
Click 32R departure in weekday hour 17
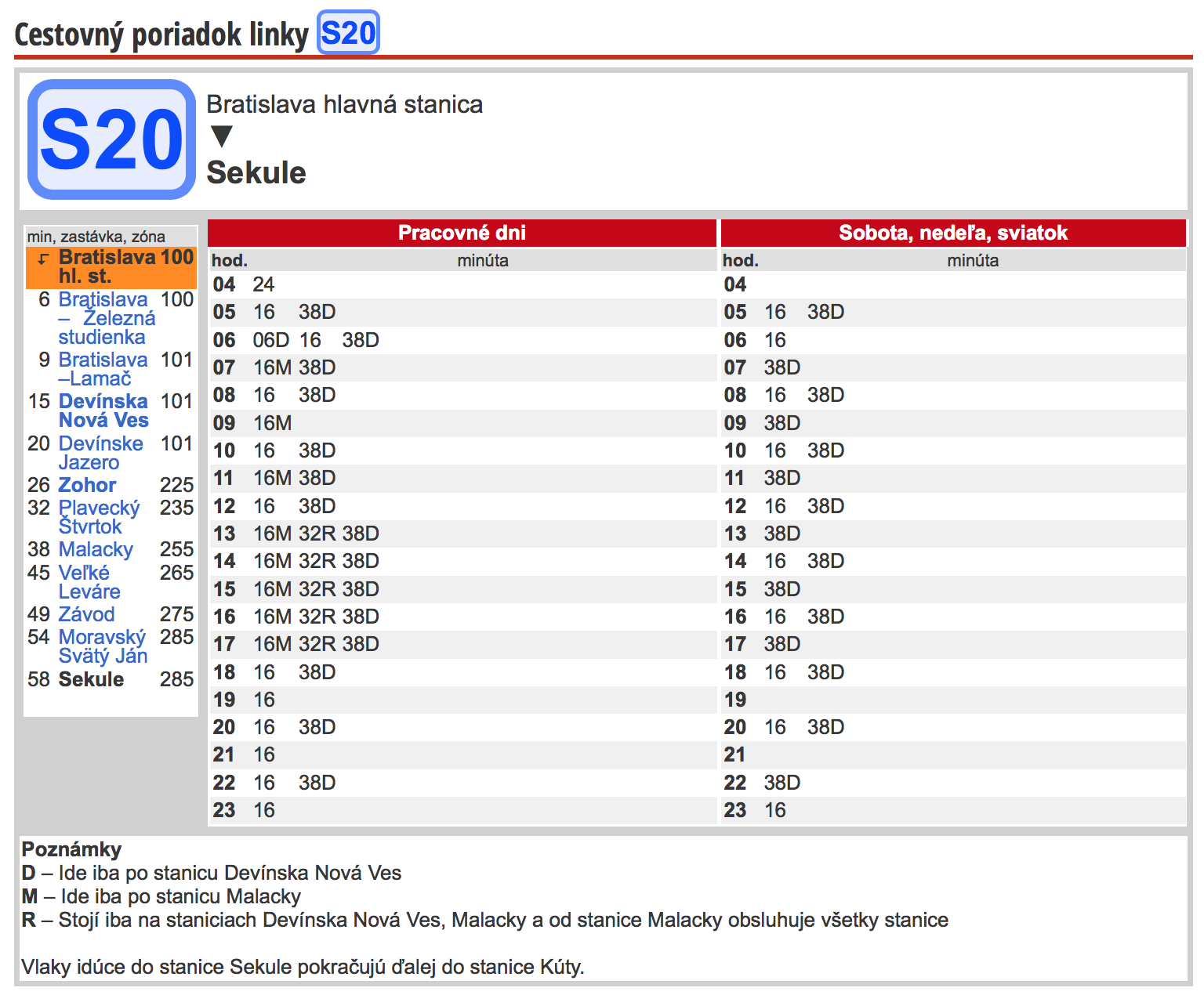click(x=317, y=644)
